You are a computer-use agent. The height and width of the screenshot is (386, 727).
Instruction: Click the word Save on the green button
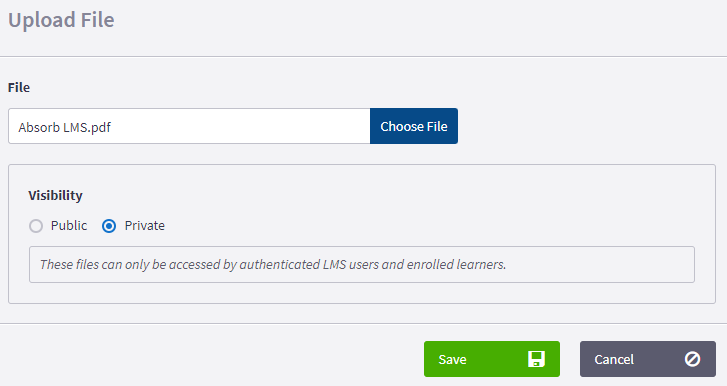(453, 360)
